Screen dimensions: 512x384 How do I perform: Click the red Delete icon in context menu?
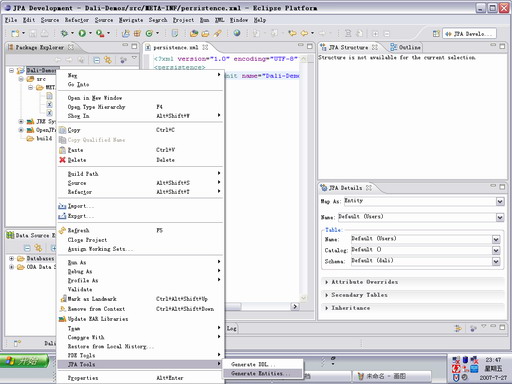[62, 160]
